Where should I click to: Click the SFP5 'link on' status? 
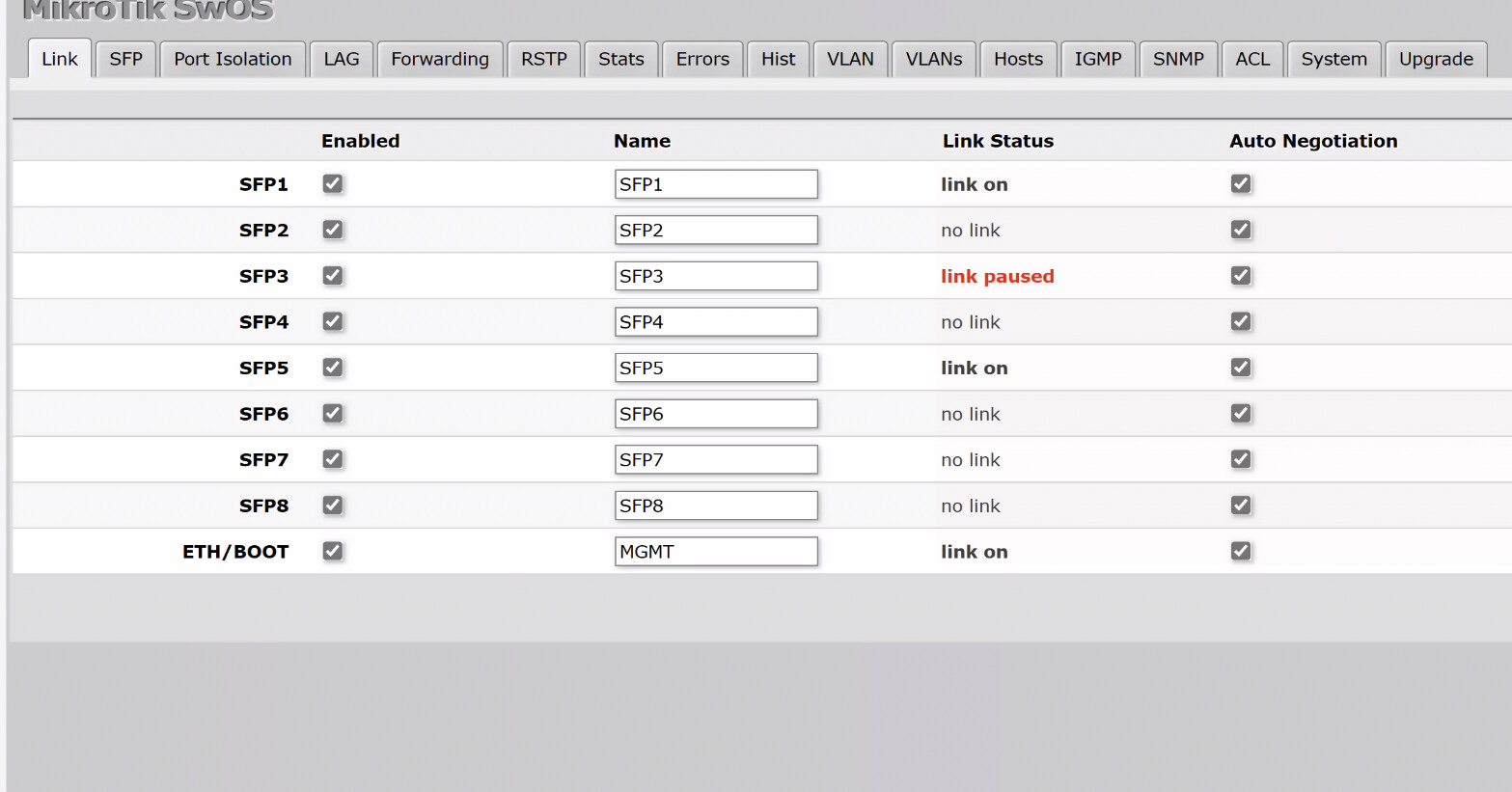(975, 368)
